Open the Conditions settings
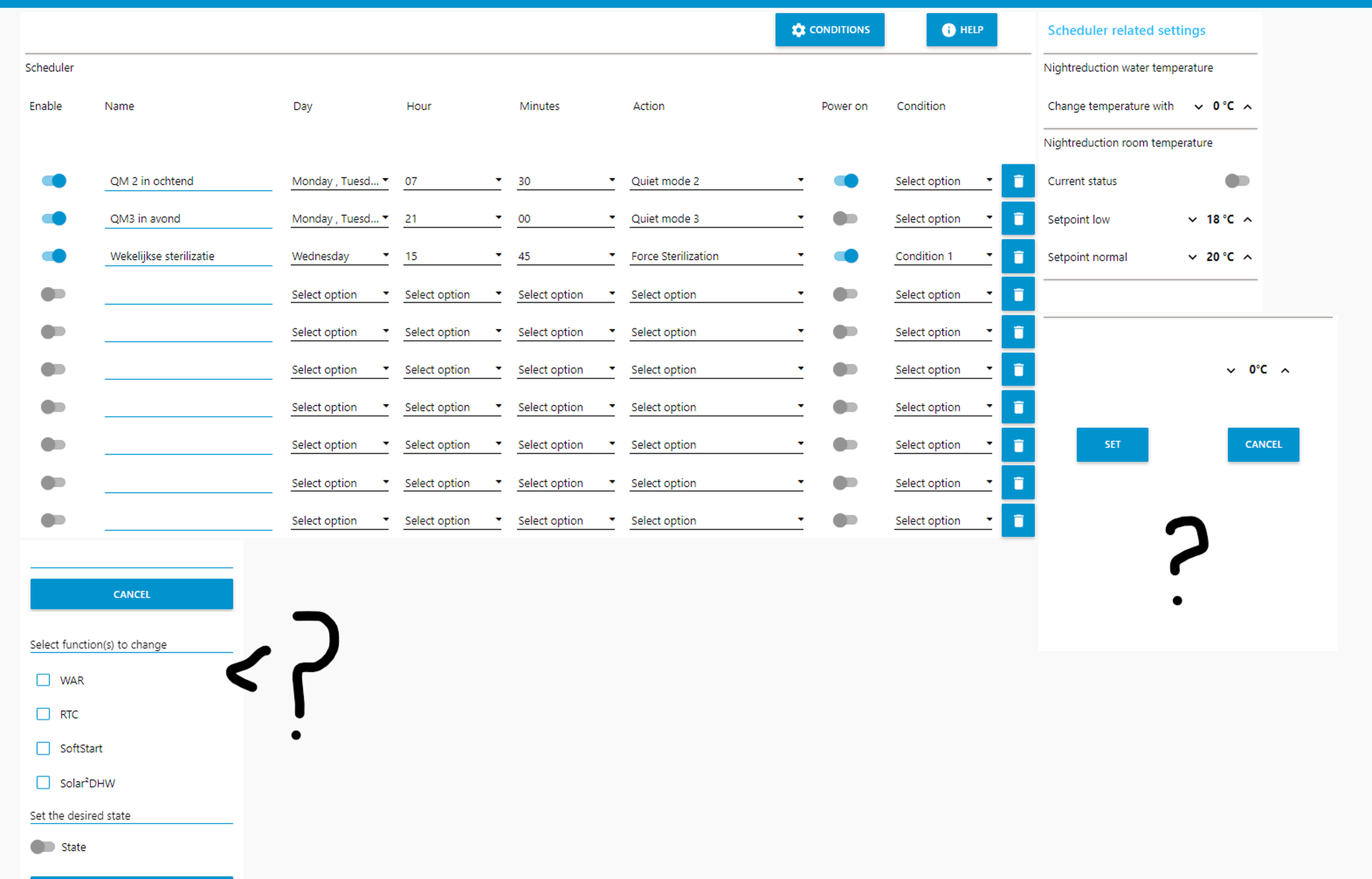The image size is (1372, 879). tap(830, 30)
